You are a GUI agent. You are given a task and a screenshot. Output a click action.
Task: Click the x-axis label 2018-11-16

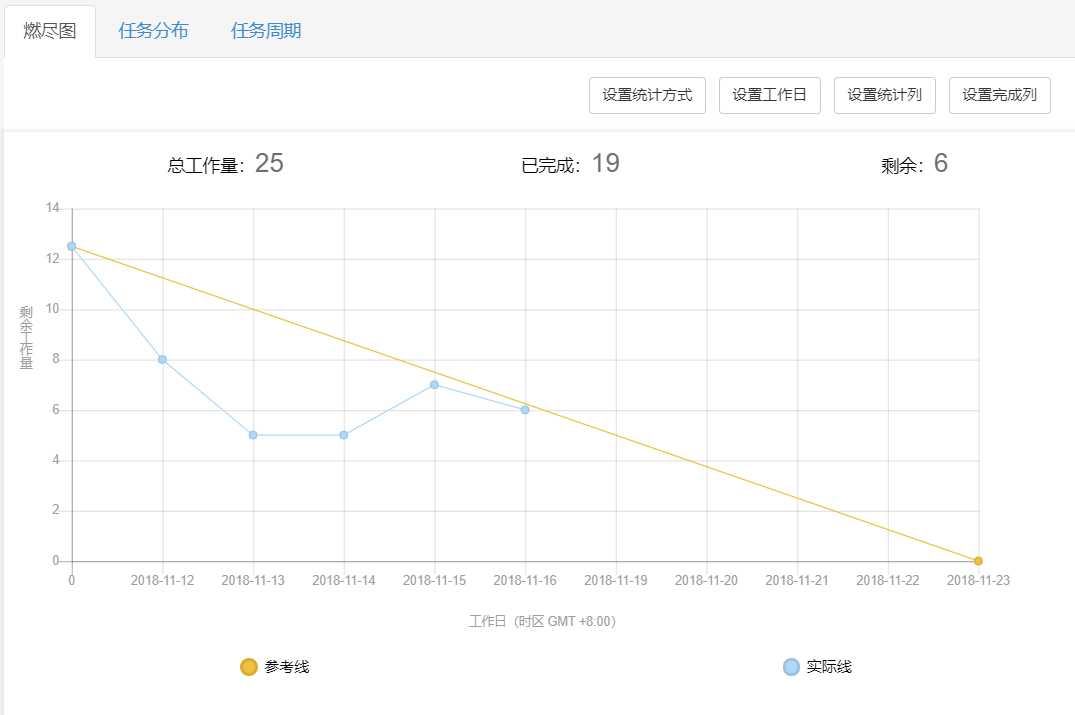525,581
